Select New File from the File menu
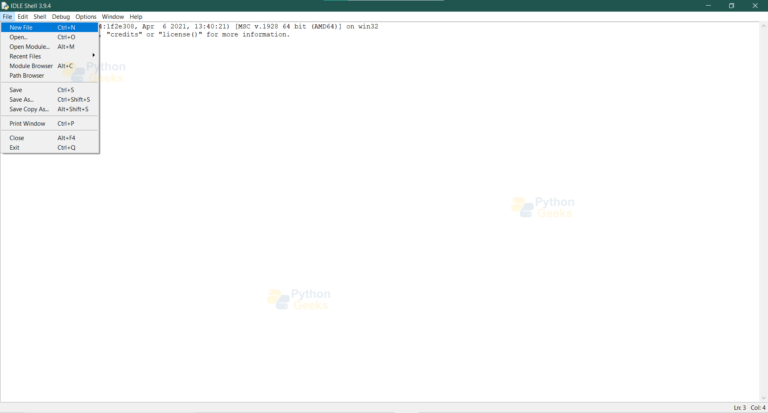 click(21, 27)
